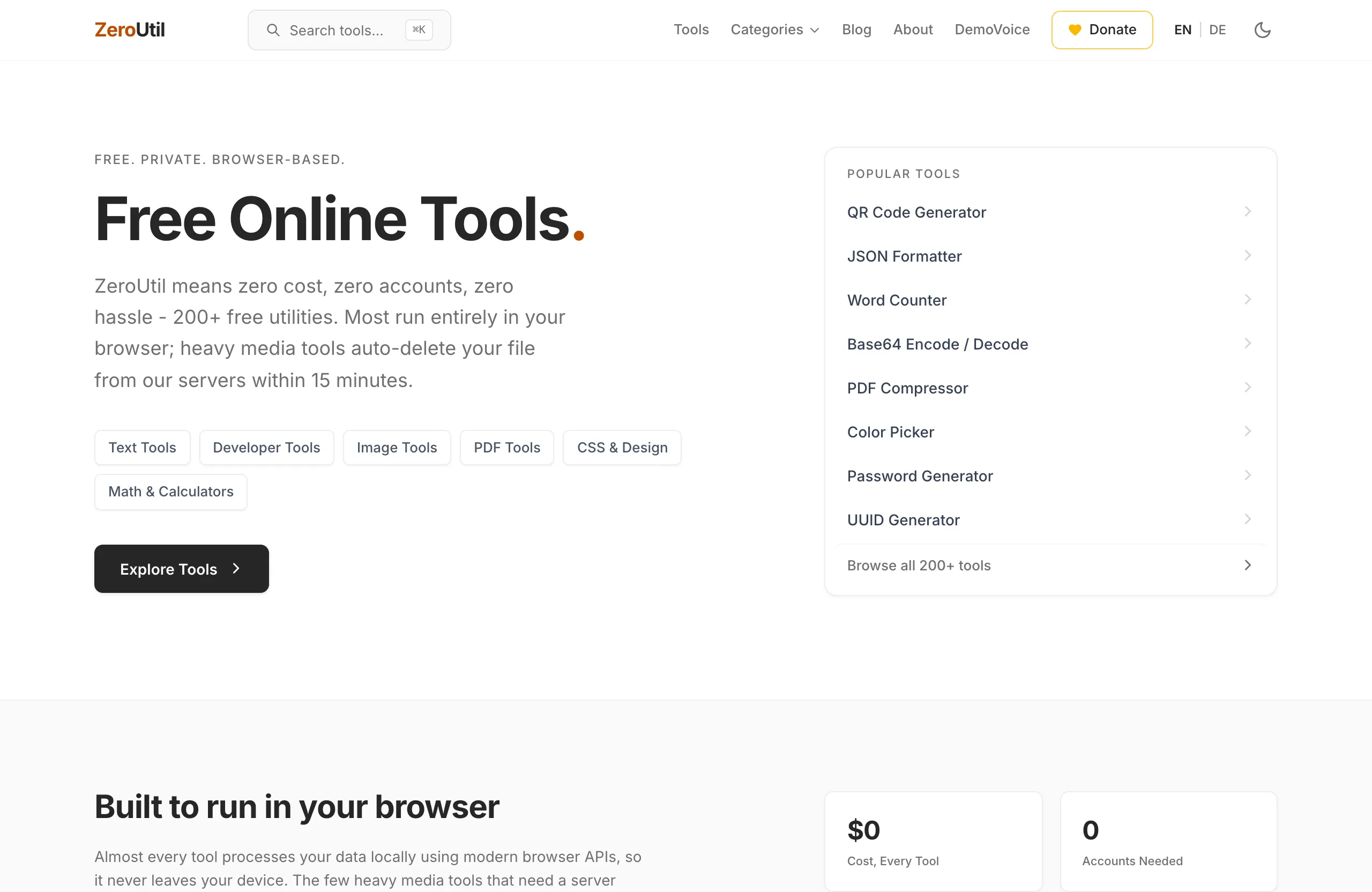Select the Image Tools category chip
This screenshot has width=1372, height=892.
click(397, 448)
